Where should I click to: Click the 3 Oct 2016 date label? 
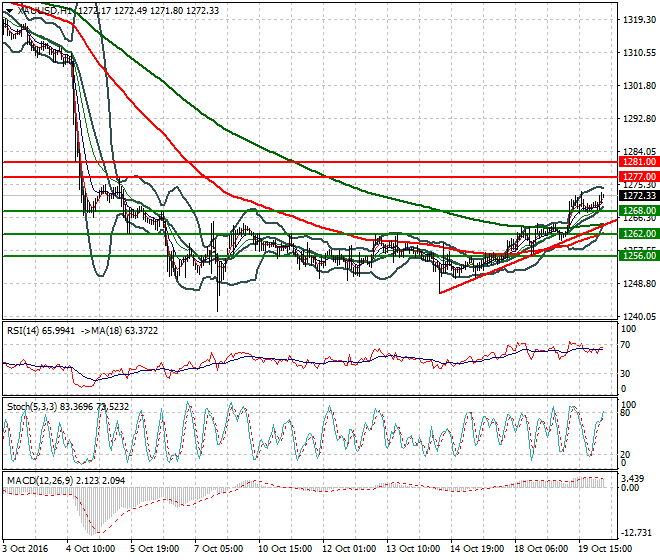[25, 549]
